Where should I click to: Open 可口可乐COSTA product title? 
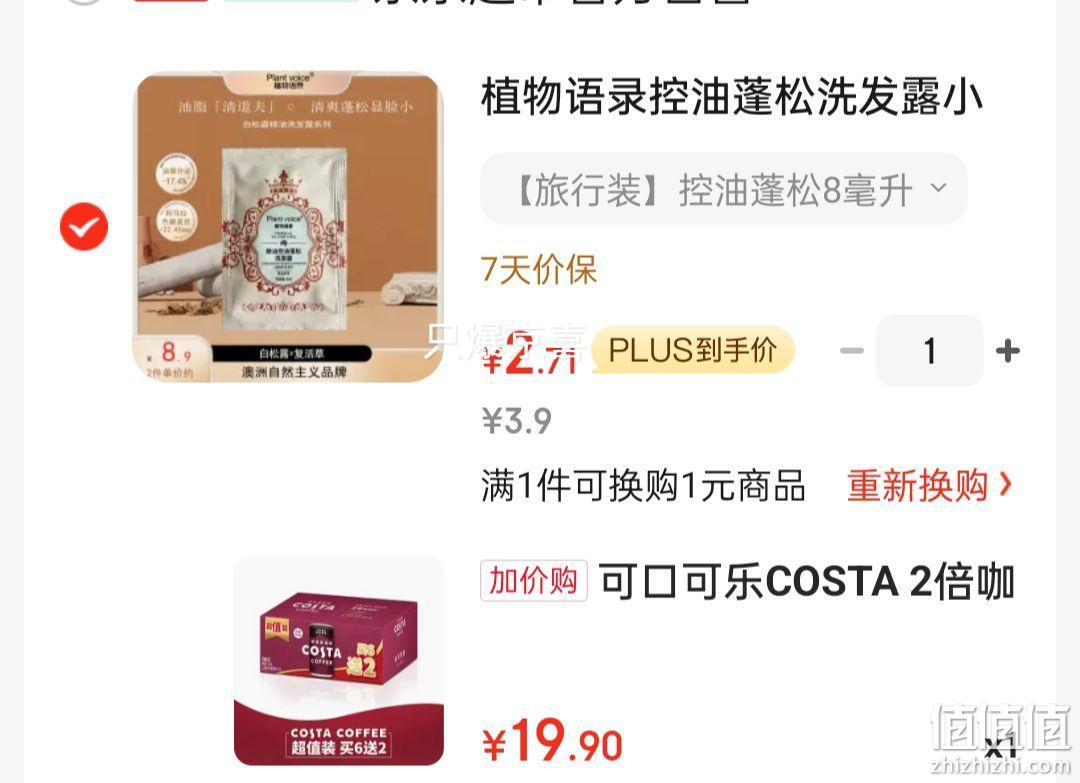[x=807, y=581]
